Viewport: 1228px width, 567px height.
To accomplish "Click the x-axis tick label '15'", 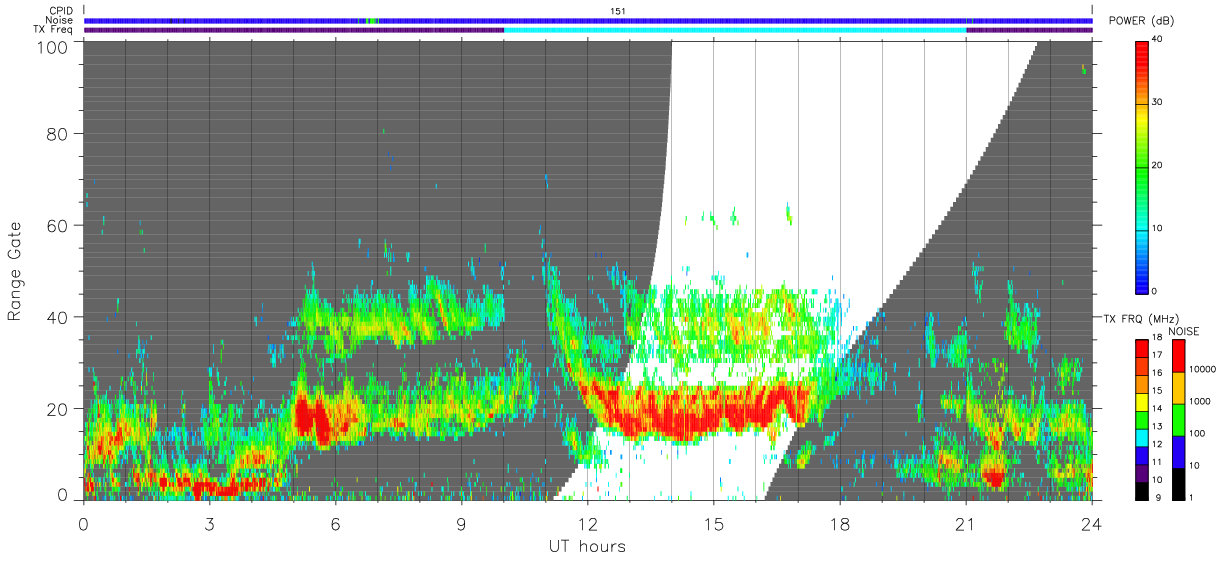I will tap(713, 523).
